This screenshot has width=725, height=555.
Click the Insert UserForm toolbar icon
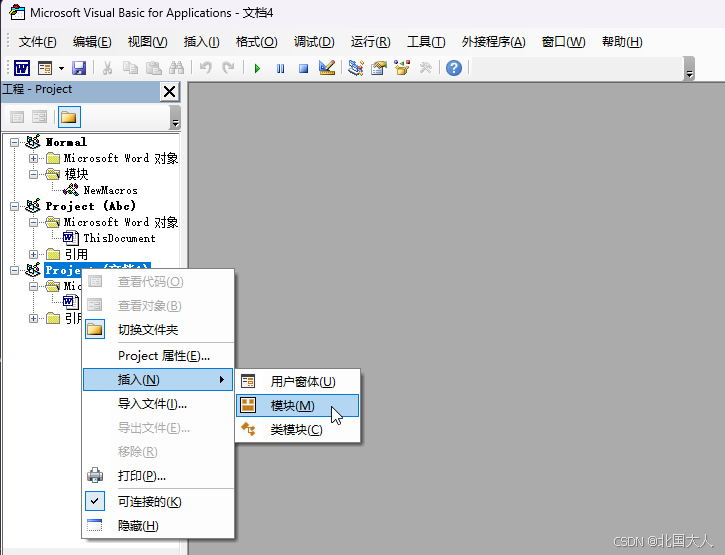(45, 68)
